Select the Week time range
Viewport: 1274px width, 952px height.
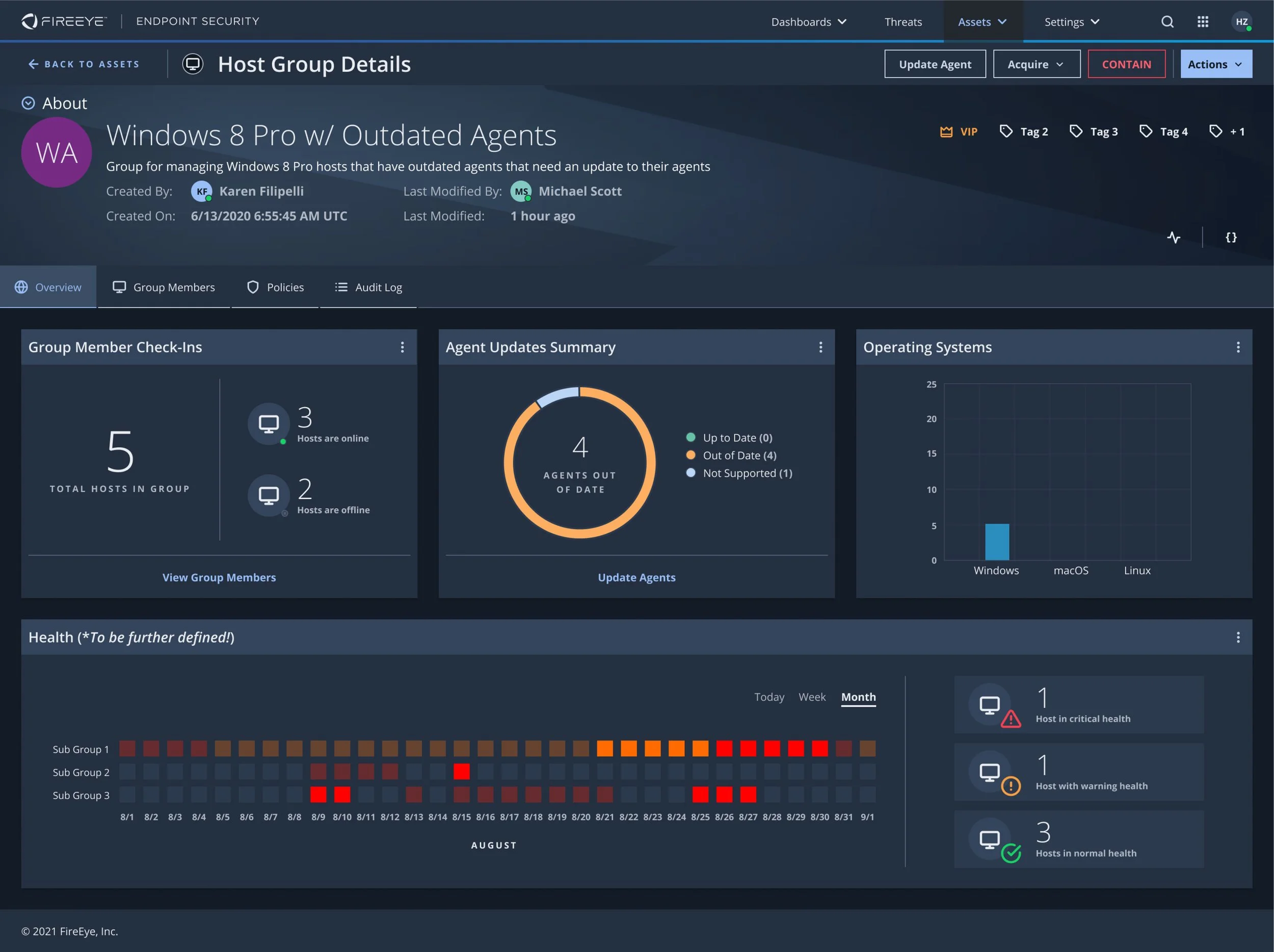coord(811,697)
